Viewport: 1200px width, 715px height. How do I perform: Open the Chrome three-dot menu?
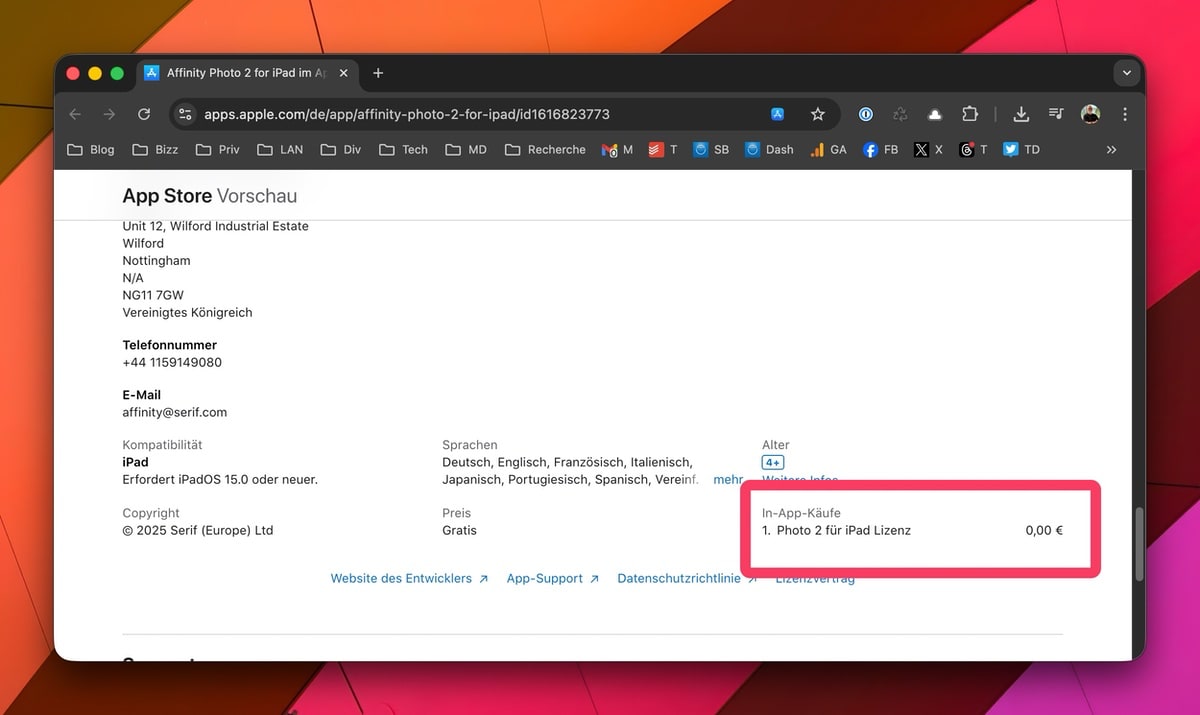(1125, 114)
